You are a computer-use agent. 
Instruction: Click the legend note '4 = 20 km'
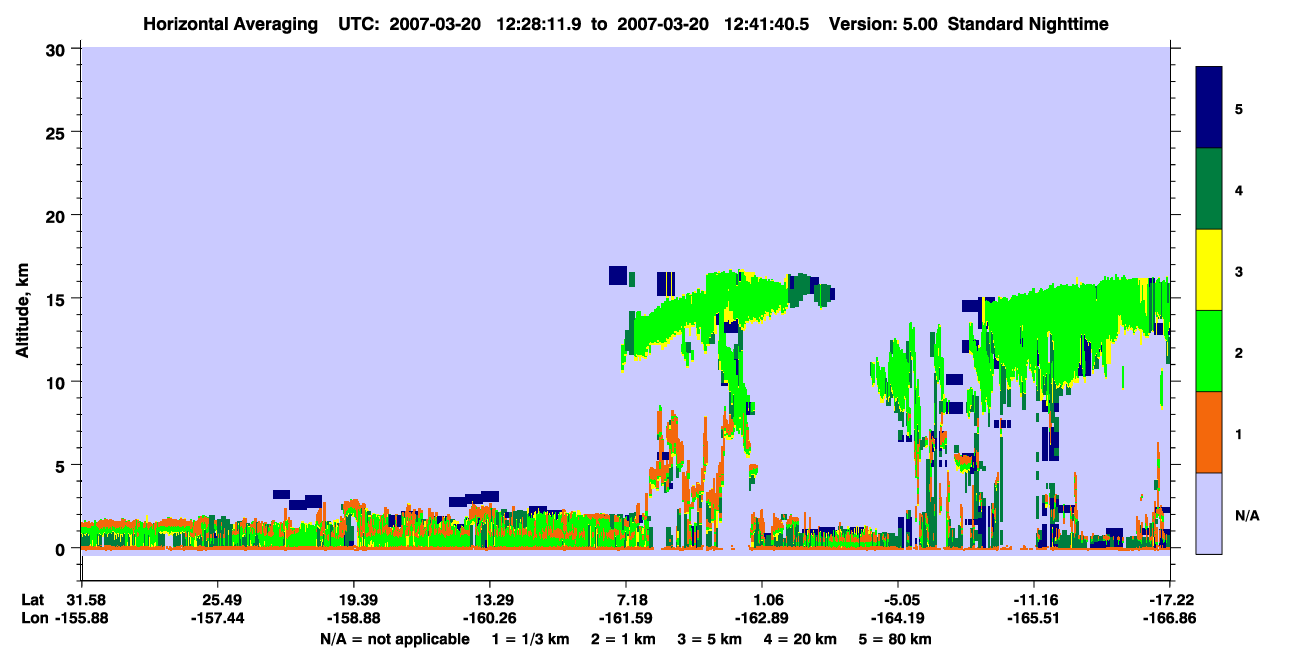point(800,639)
